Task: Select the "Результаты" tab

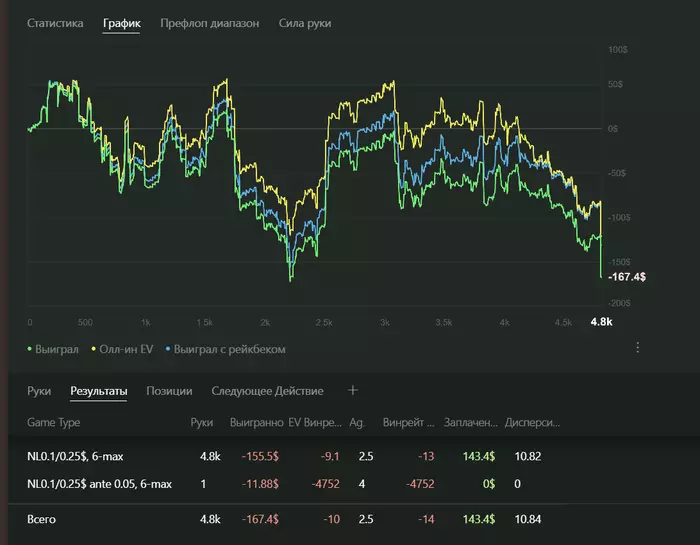Action: (98, 391)
